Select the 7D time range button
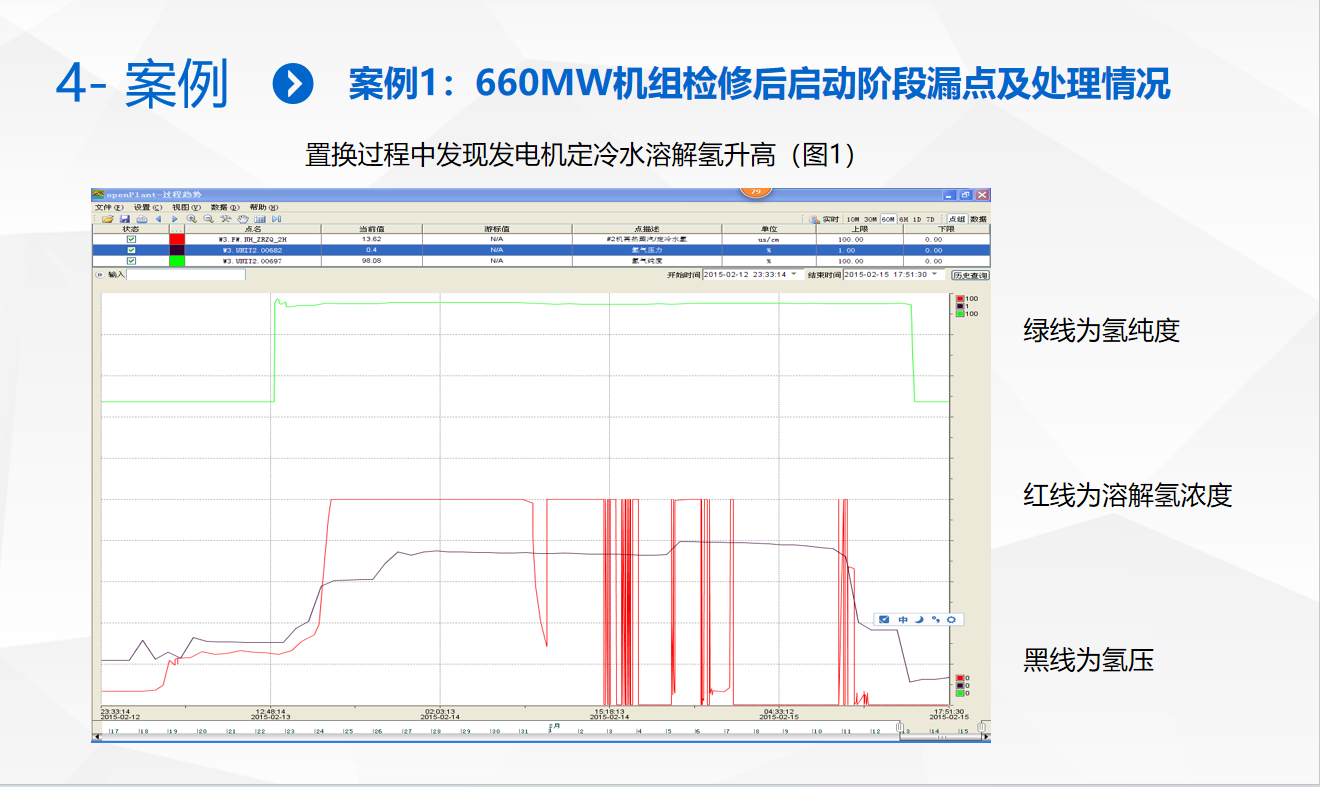The width and height of the screenshot is (1320, 787). click(x=930, y=219)
